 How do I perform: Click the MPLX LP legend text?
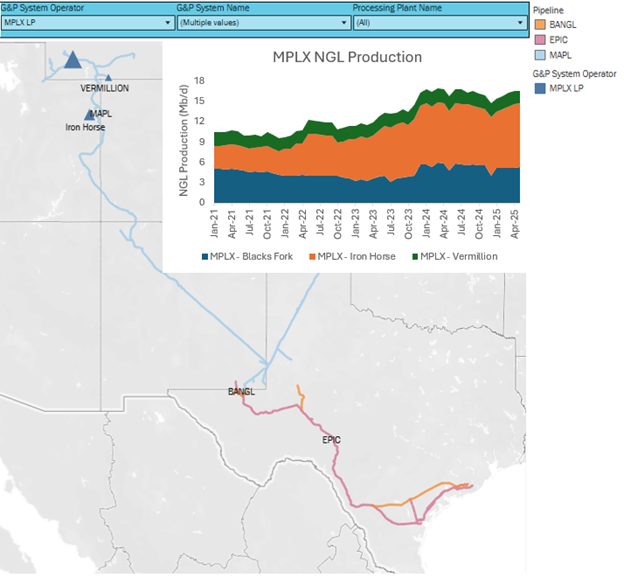click(x=566, y=88)
